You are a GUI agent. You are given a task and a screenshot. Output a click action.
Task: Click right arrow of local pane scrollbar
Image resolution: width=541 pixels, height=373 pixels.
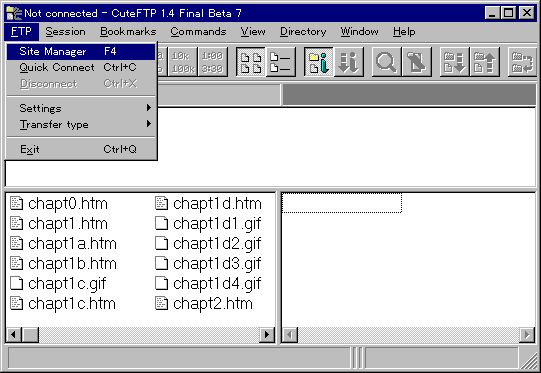pyautogui.click(x=267, y=334)
